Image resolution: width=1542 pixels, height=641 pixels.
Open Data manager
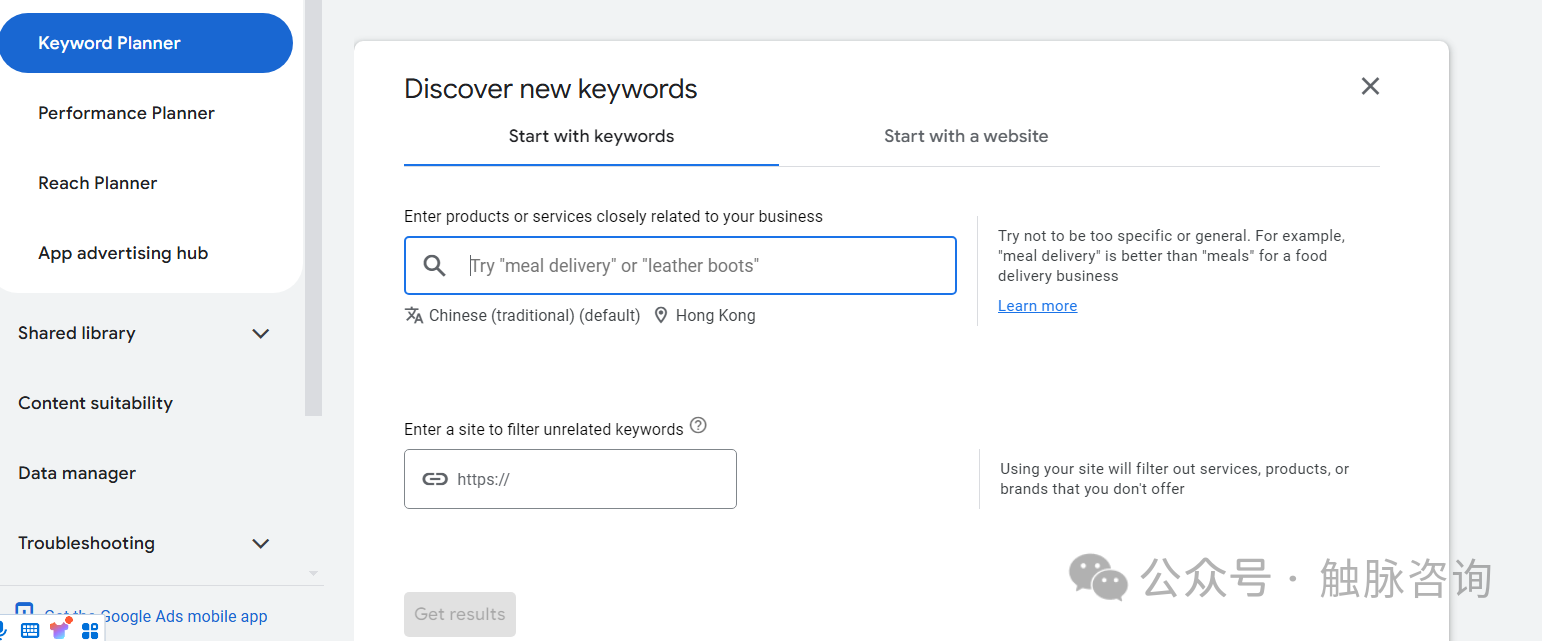click(x=77, y=473)
